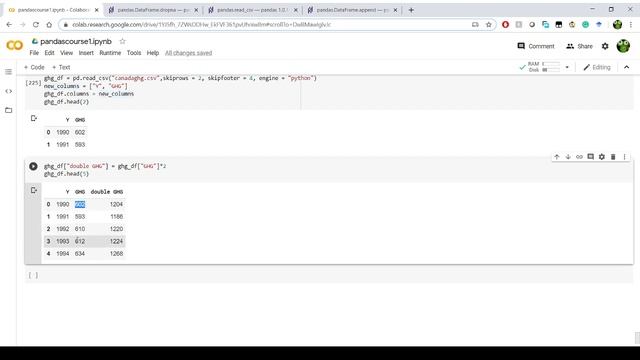Image resolution: width=640 pixels, height=360 pixels.
Task: Move the selected cell up
Action: [557, 157]
